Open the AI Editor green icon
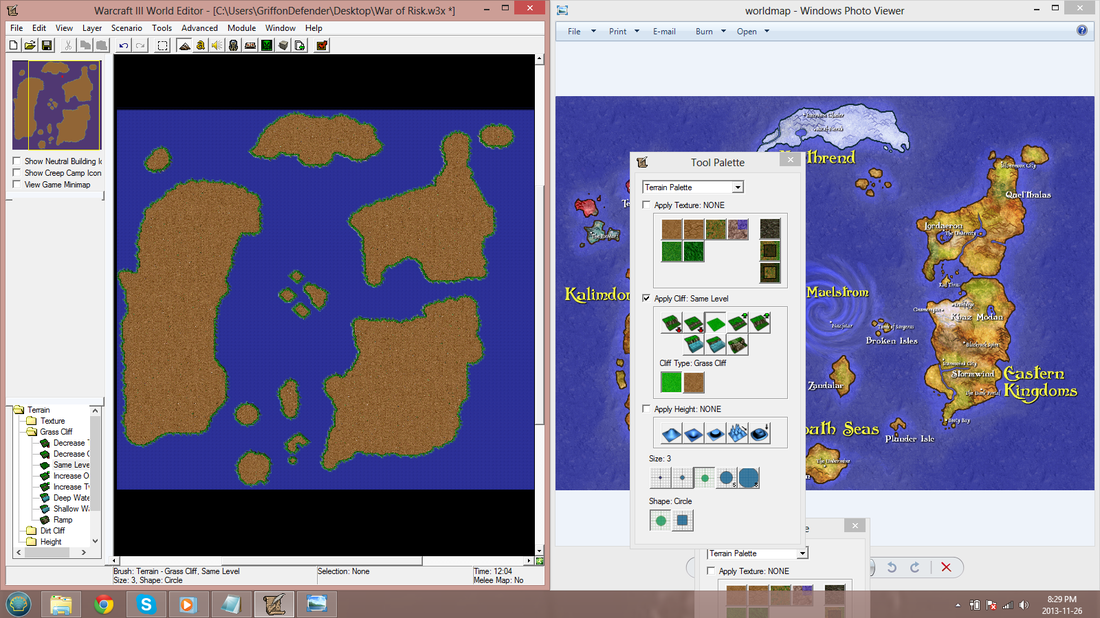This screenshot has width=1100, height=618. pos(267,46)
